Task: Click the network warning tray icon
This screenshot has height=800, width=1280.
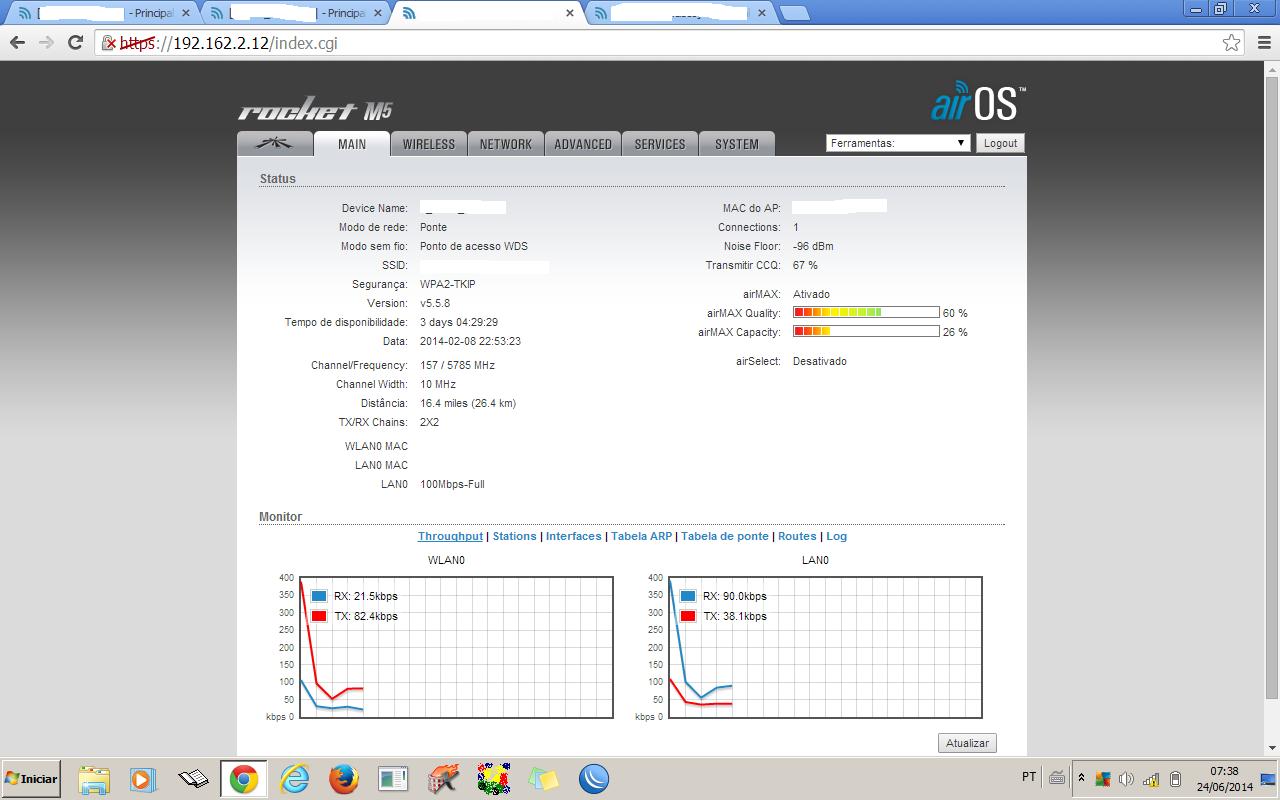Action: click(x=1151, y=778)
